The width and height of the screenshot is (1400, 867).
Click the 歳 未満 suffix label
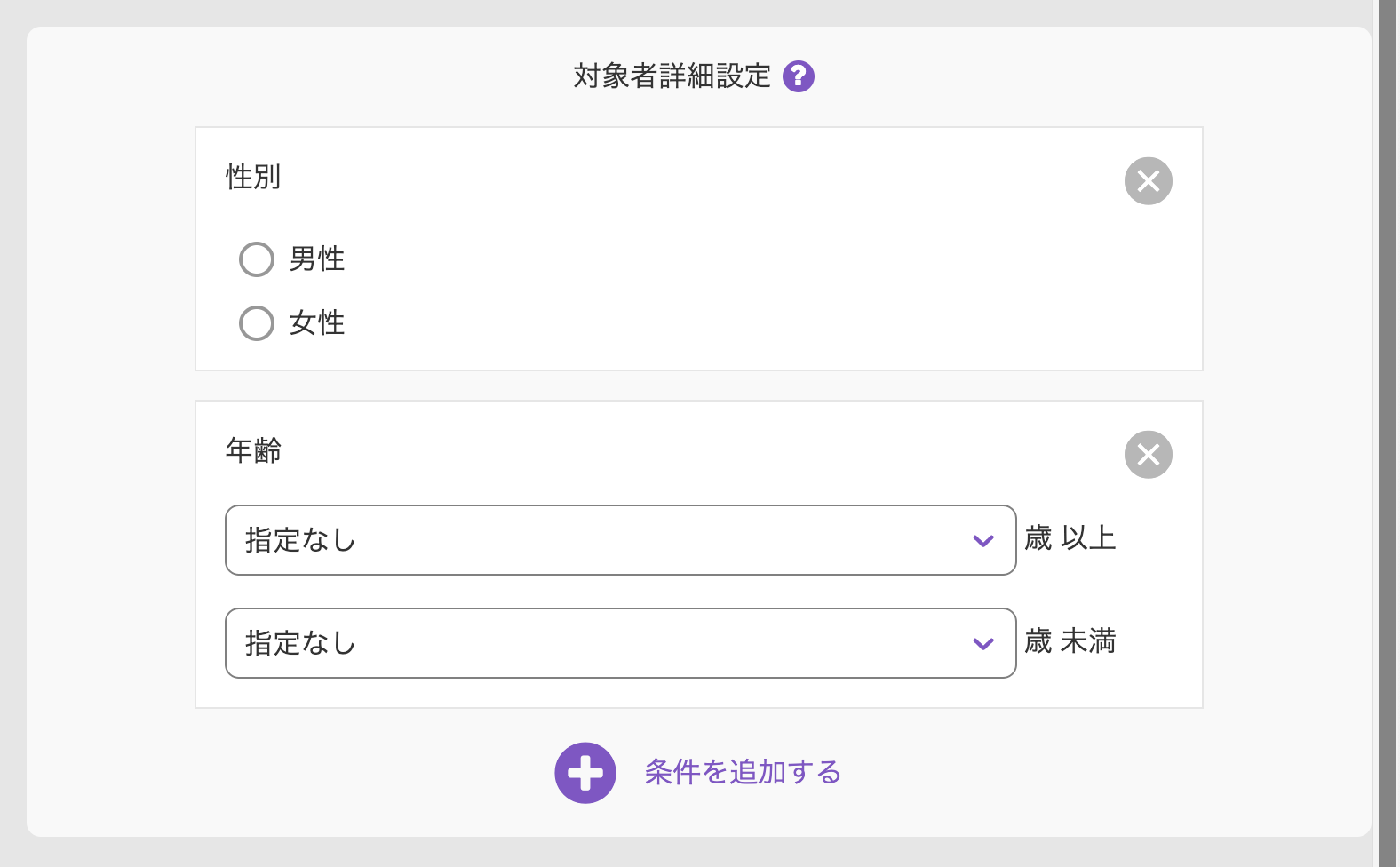[1070, 641]
